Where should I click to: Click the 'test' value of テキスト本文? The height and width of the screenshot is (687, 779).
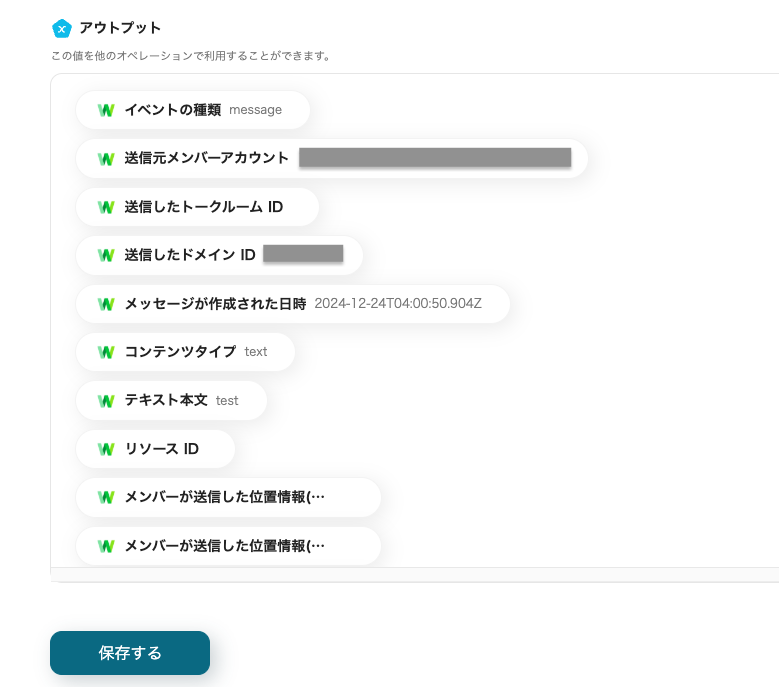(x=227, y=400)
